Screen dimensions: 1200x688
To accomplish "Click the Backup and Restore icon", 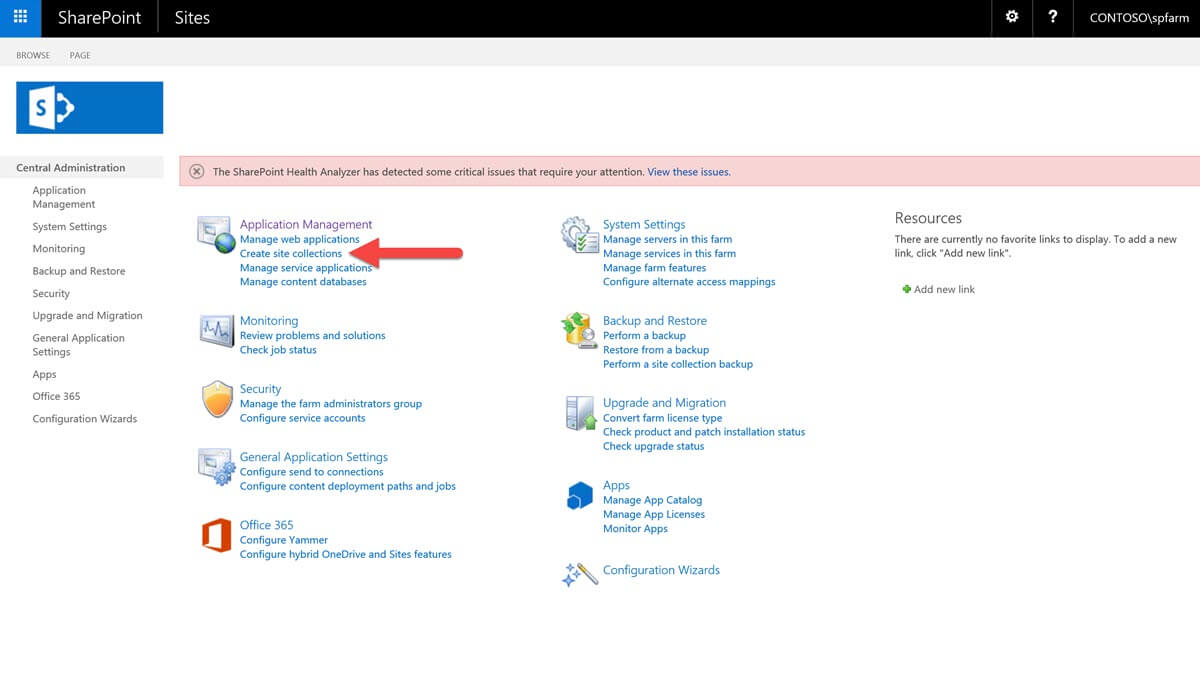I will pos(580,330).
